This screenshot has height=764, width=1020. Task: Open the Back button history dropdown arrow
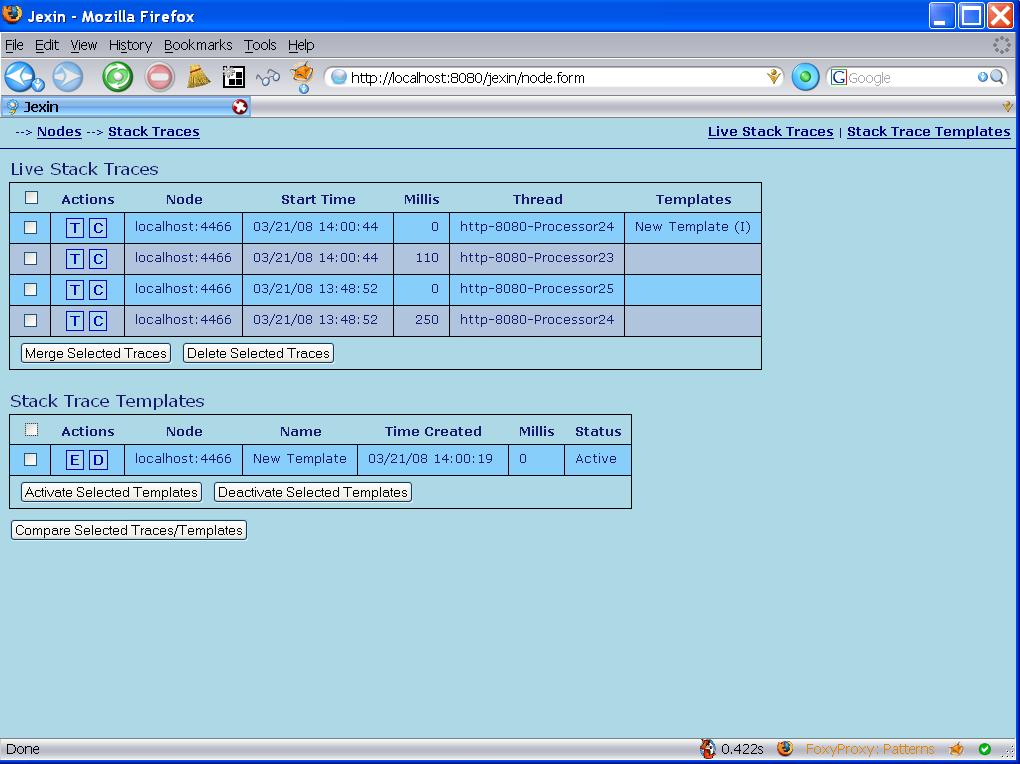pyautogui.click(x=38, y=85)
